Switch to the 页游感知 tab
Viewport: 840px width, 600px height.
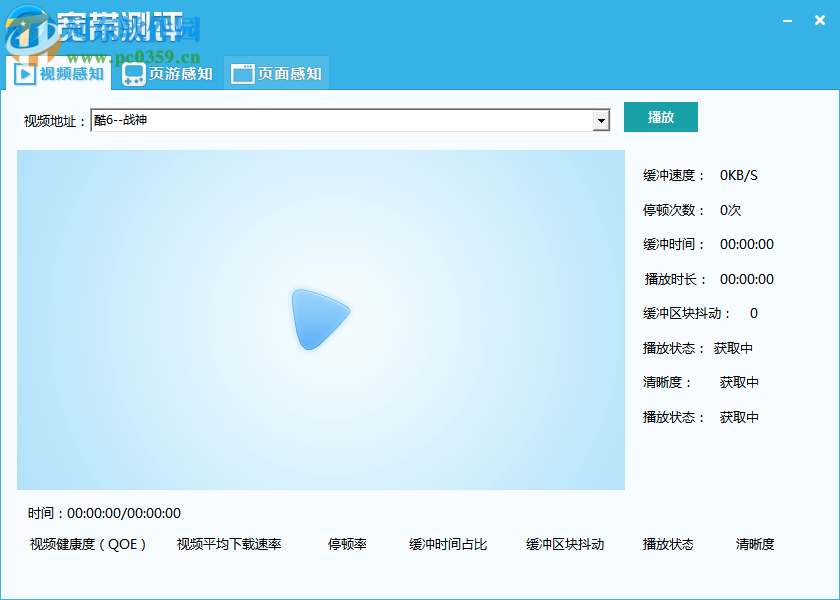167,73
